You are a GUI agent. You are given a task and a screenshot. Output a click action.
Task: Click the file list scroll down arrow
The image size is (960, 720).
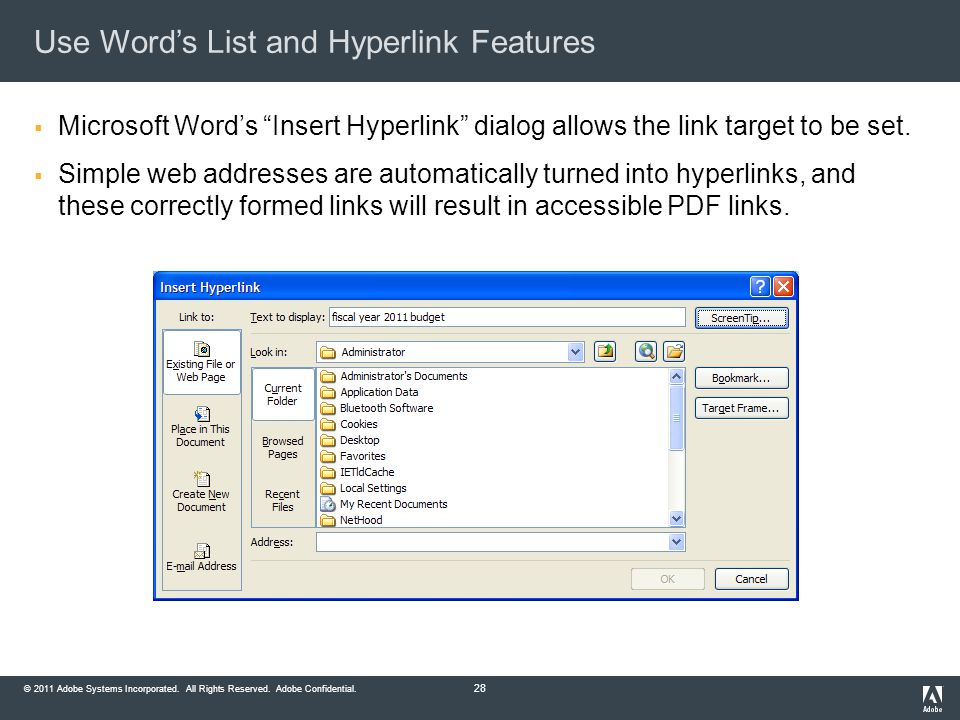677,519
